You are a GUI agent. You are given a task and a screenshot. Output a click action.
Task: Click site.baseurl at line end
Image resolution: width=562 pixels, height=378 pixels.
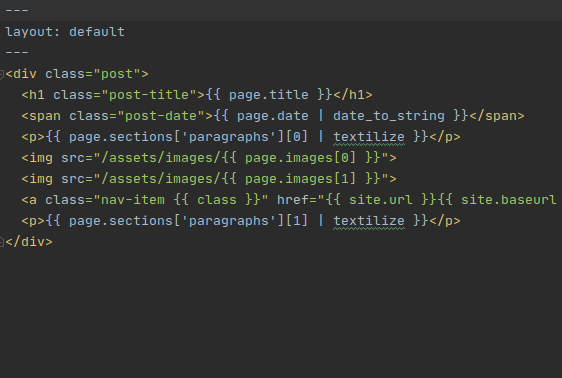(x=509, y=200)
